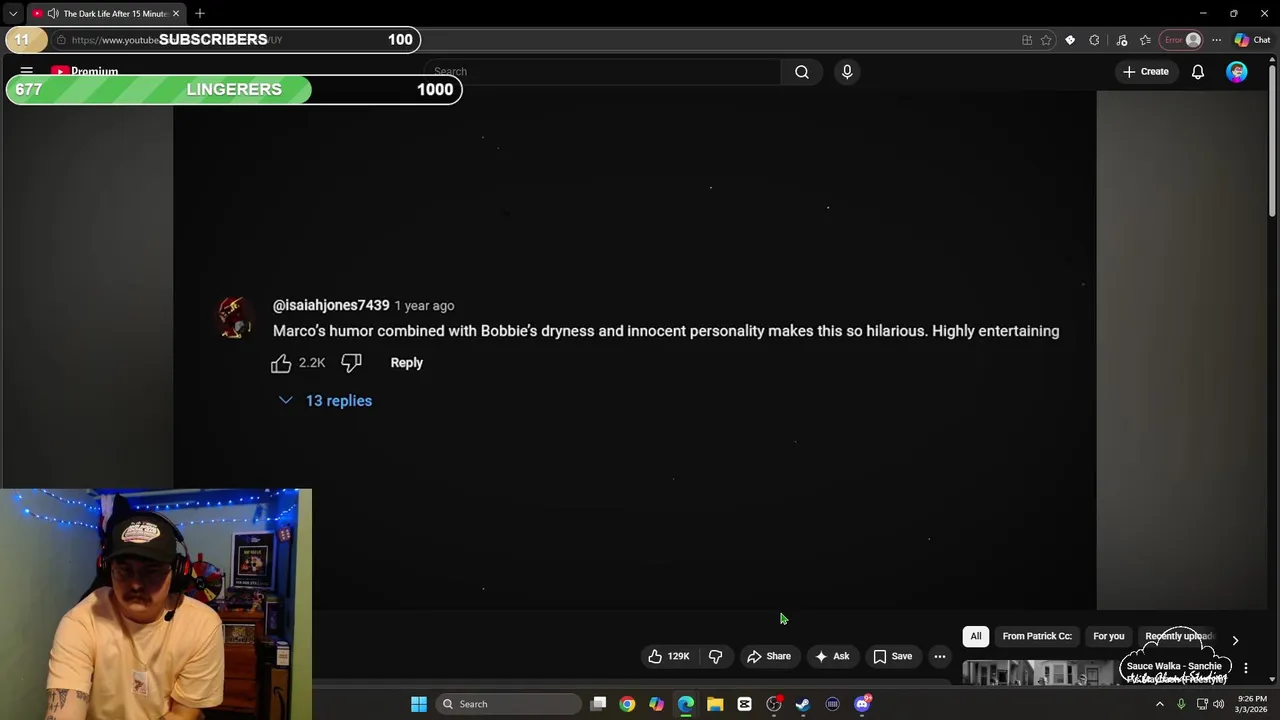
Task: Open the Favorites list icon
Action: [x=1145, y=40]
